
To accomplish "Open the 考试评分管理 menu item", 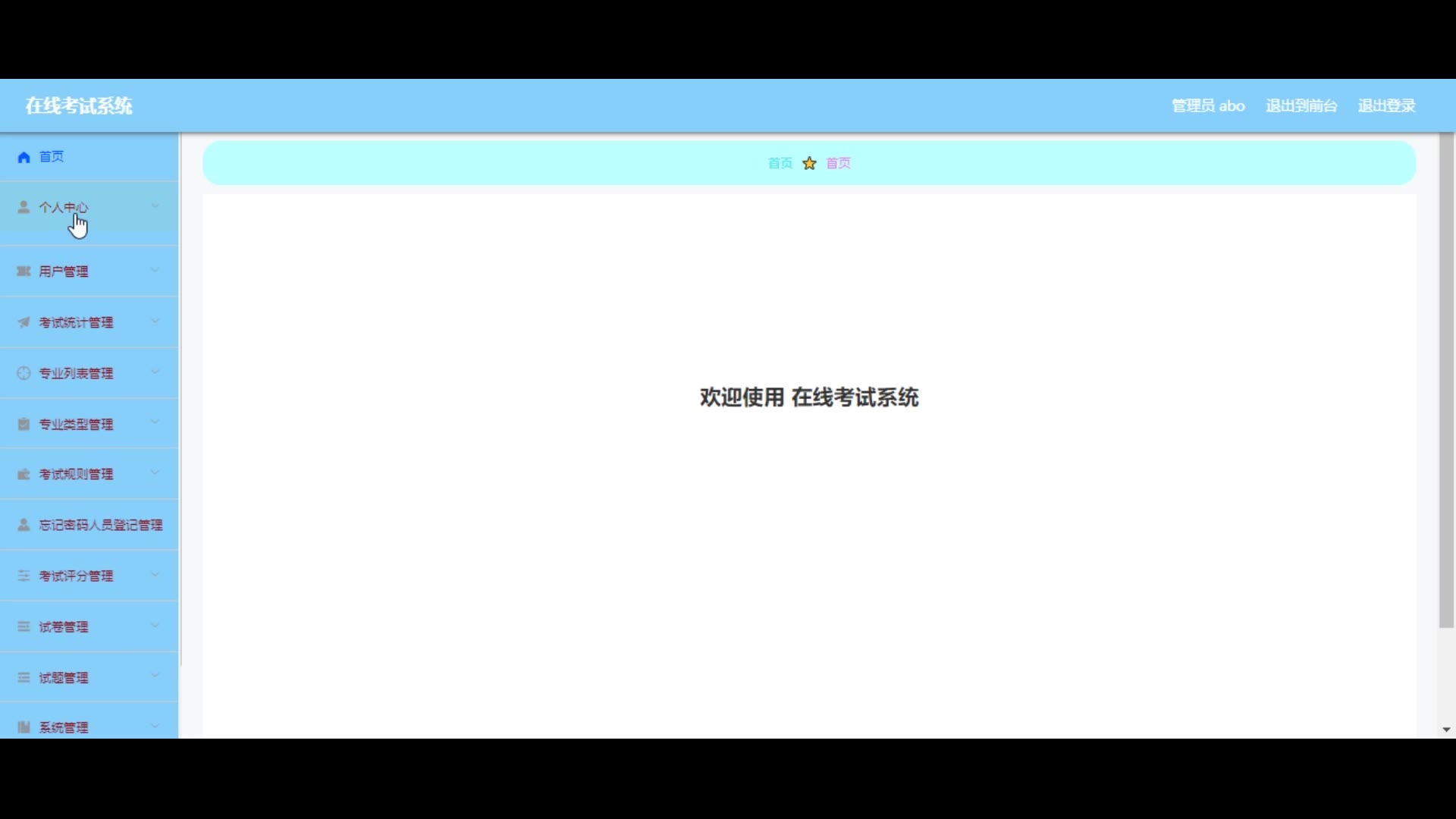I will [76, 576].
